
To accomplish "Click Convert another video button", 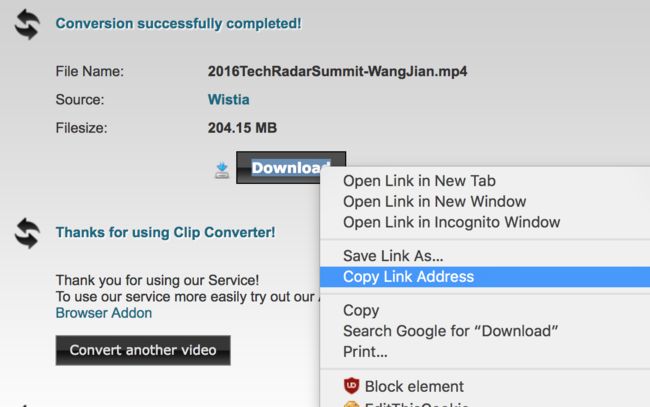I will (x=143, y=350).
